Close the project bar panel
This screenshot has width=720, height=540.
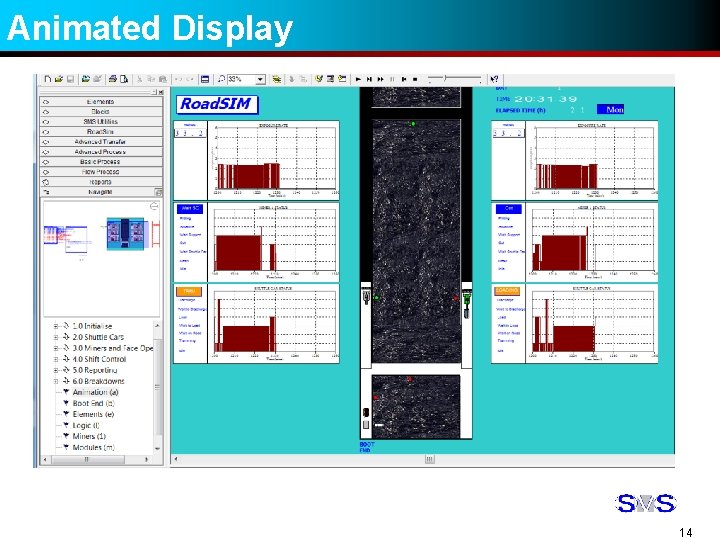tap(161, 92)
